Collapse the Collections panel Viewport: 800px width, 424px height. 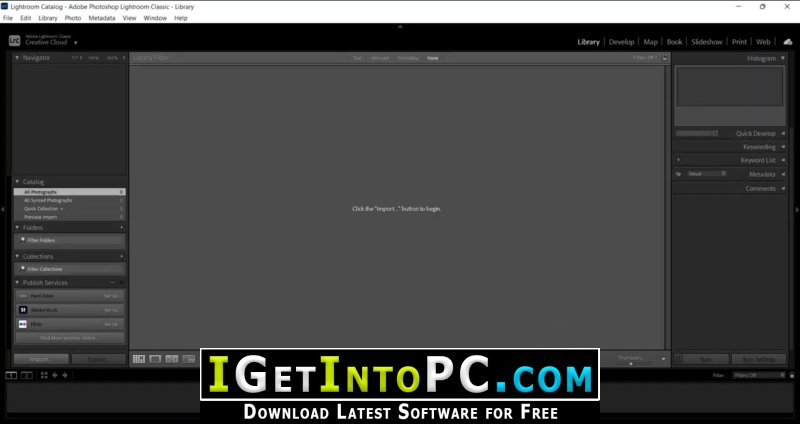click(x=17, y=256)
